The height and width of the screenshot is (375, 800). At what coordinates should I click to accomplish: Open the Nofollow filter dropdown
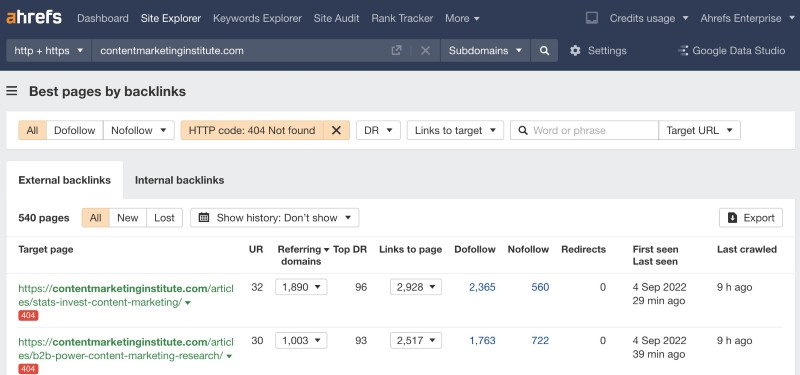coord(139,130)
